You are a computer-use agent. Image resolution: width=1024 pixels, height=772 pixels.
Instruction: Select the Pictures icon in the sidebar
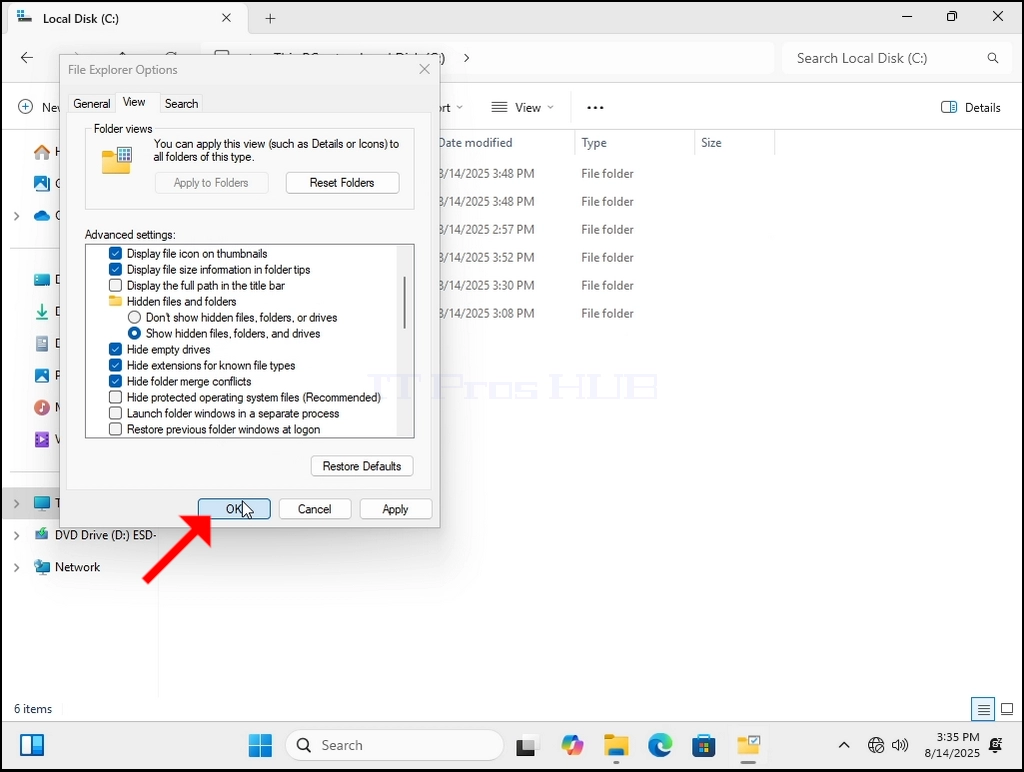point(42,376)
